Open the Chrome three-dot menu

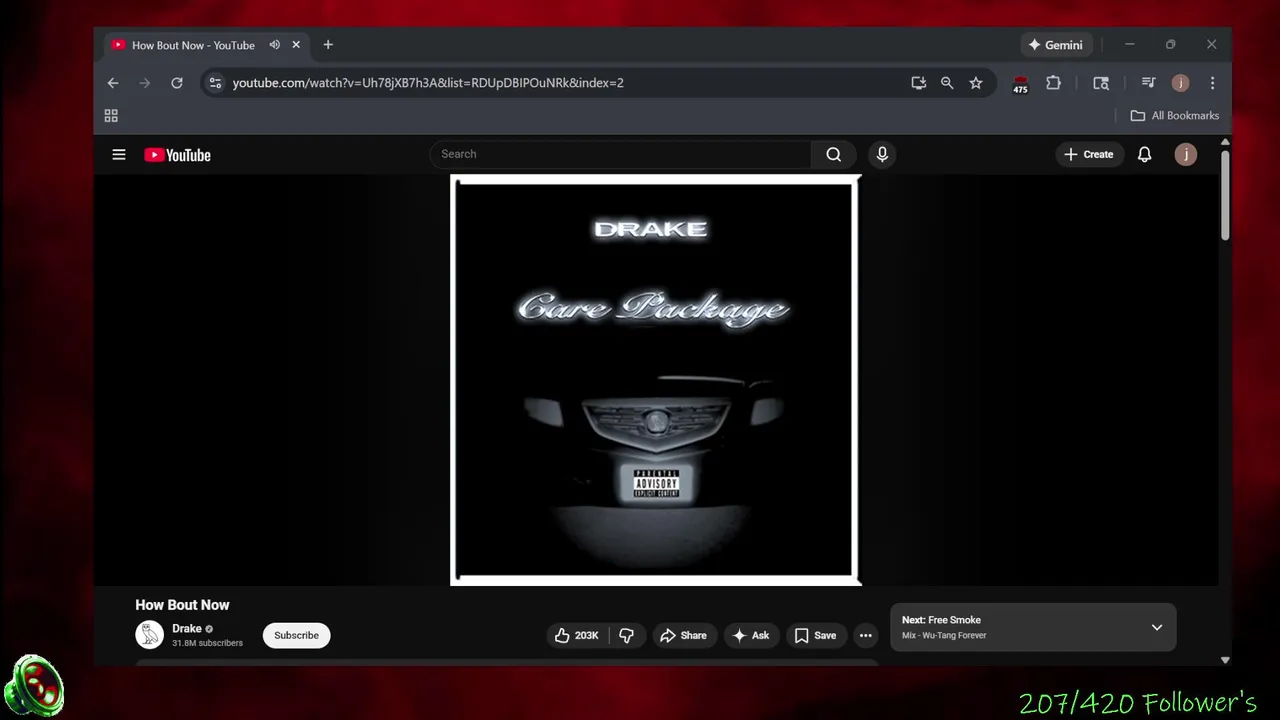point(1212,83)
